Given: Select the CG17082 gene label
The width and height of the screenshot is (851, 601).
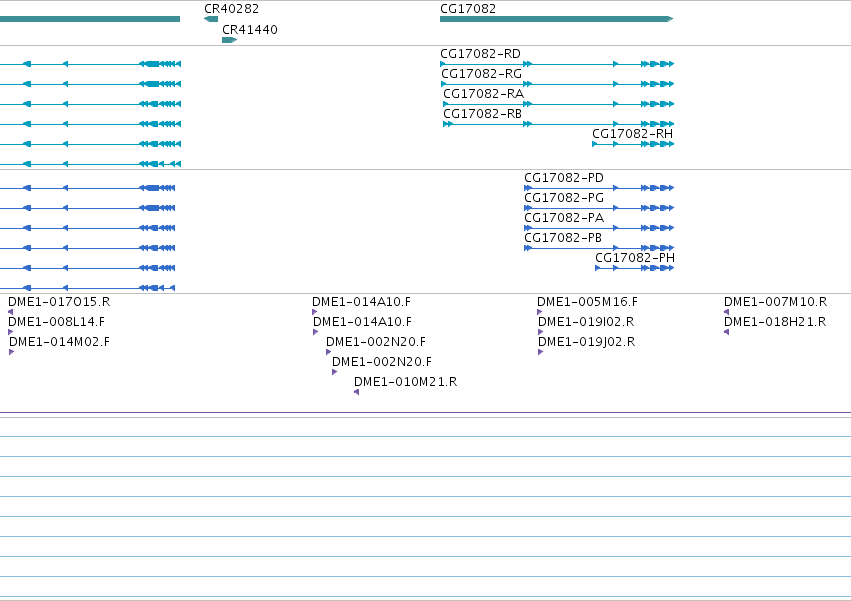Looking at the screenshot, I should coord(468,9).
